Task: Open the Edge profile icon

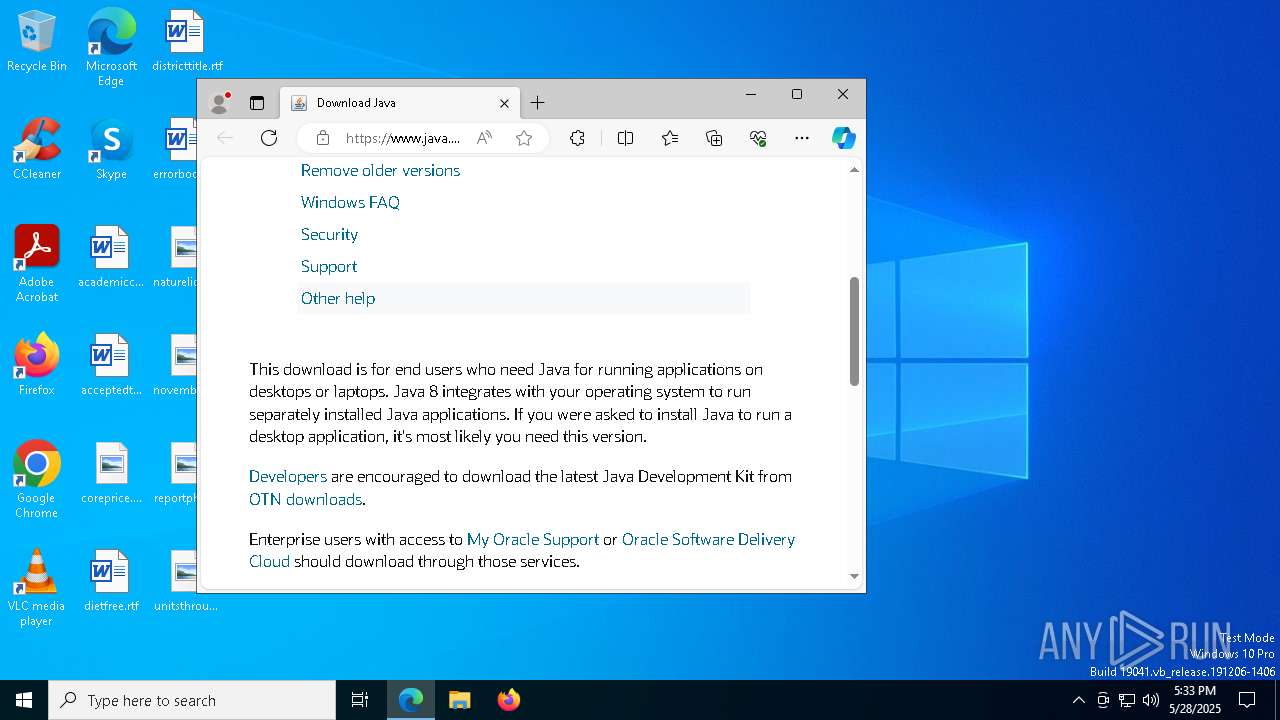Action: pyautogui.click(x=220, y=102)
